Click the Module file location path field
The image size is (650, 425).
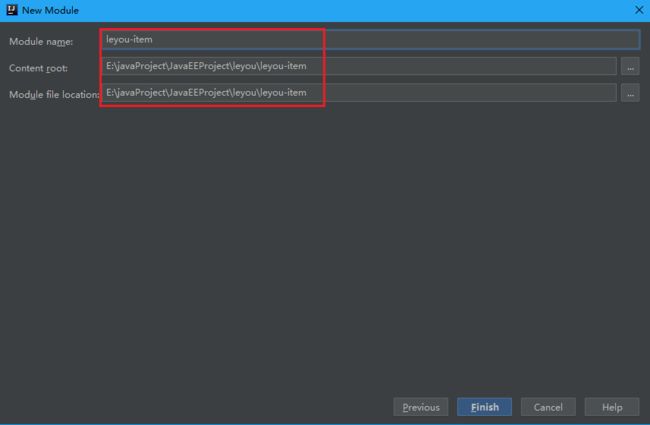359,93
